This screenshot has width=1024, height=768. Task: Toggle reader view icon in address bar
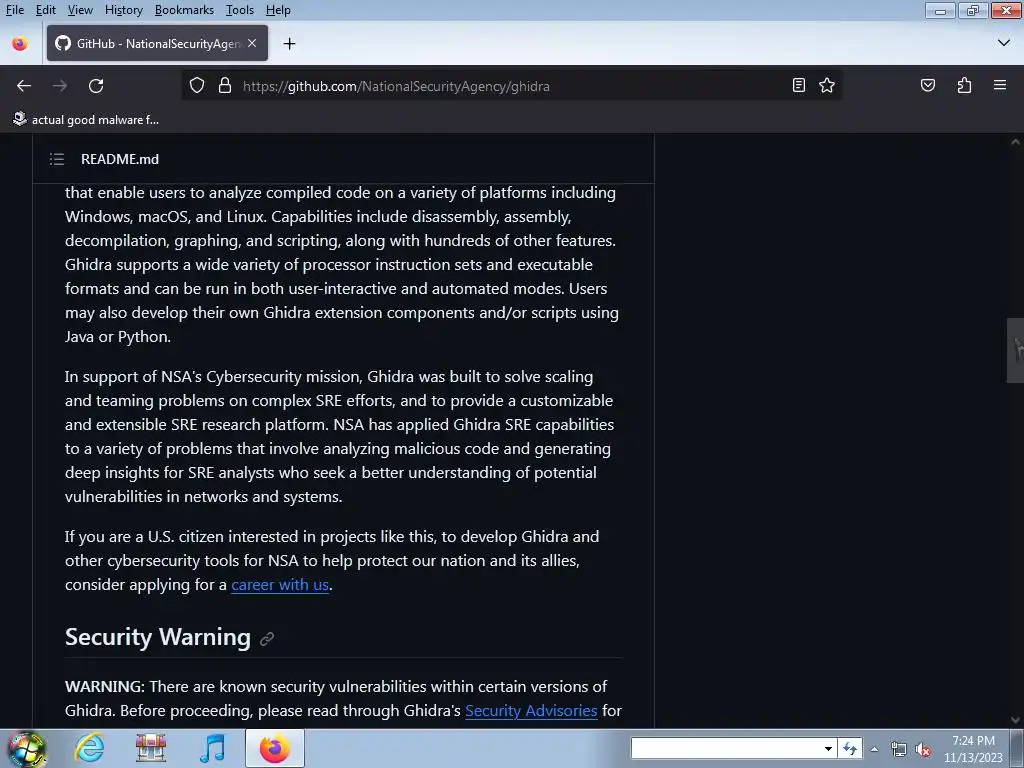[798, 86]
